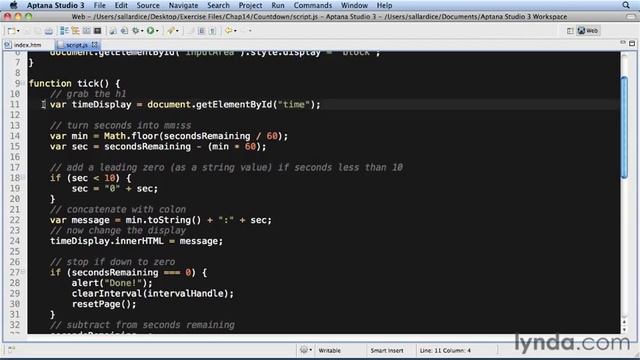Viewport: 640px width, 360px height.
Task: Click the vertical scrollbar thumb of the editor
Action: (x=624, y=127)
